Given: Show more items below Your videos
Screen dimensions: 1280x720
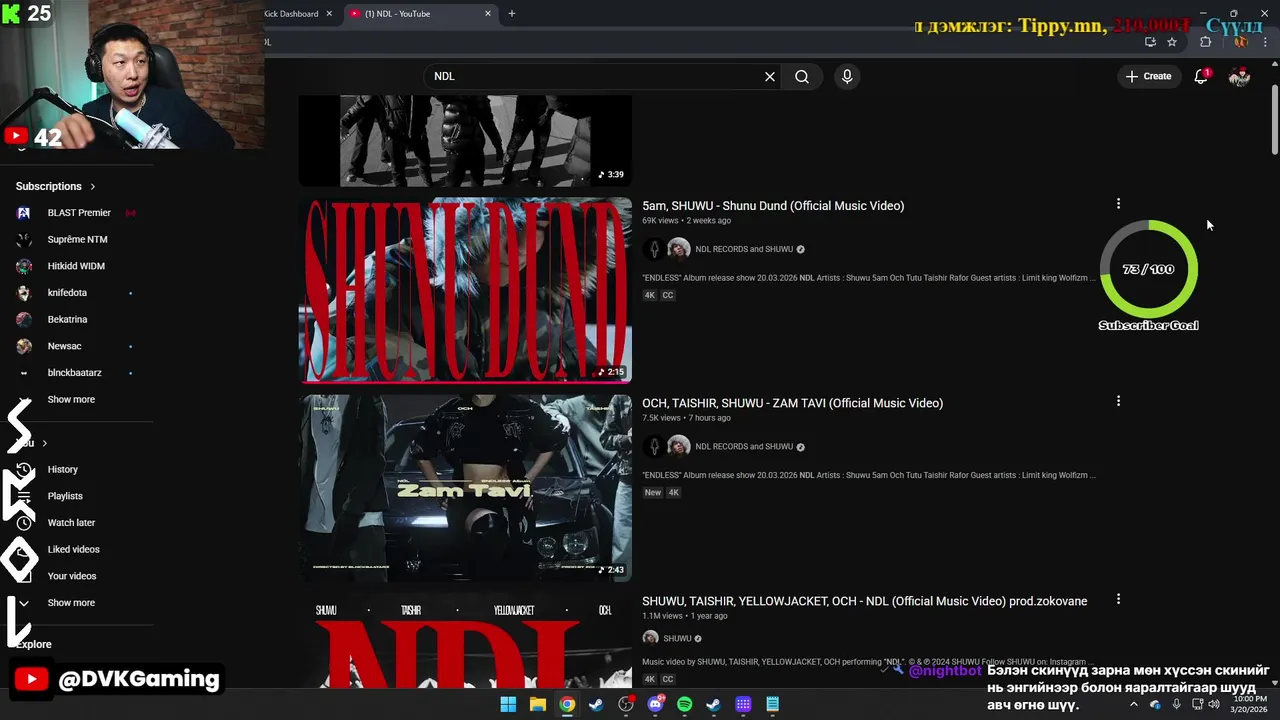Looking at the screenshot, I should [71, 603].
